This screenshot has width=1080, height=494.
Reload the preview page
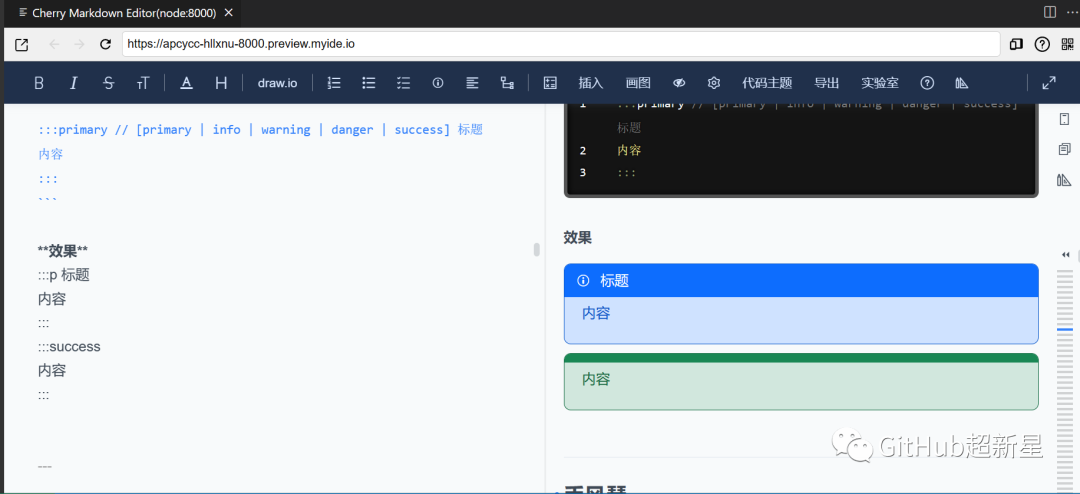pos(105,45)
